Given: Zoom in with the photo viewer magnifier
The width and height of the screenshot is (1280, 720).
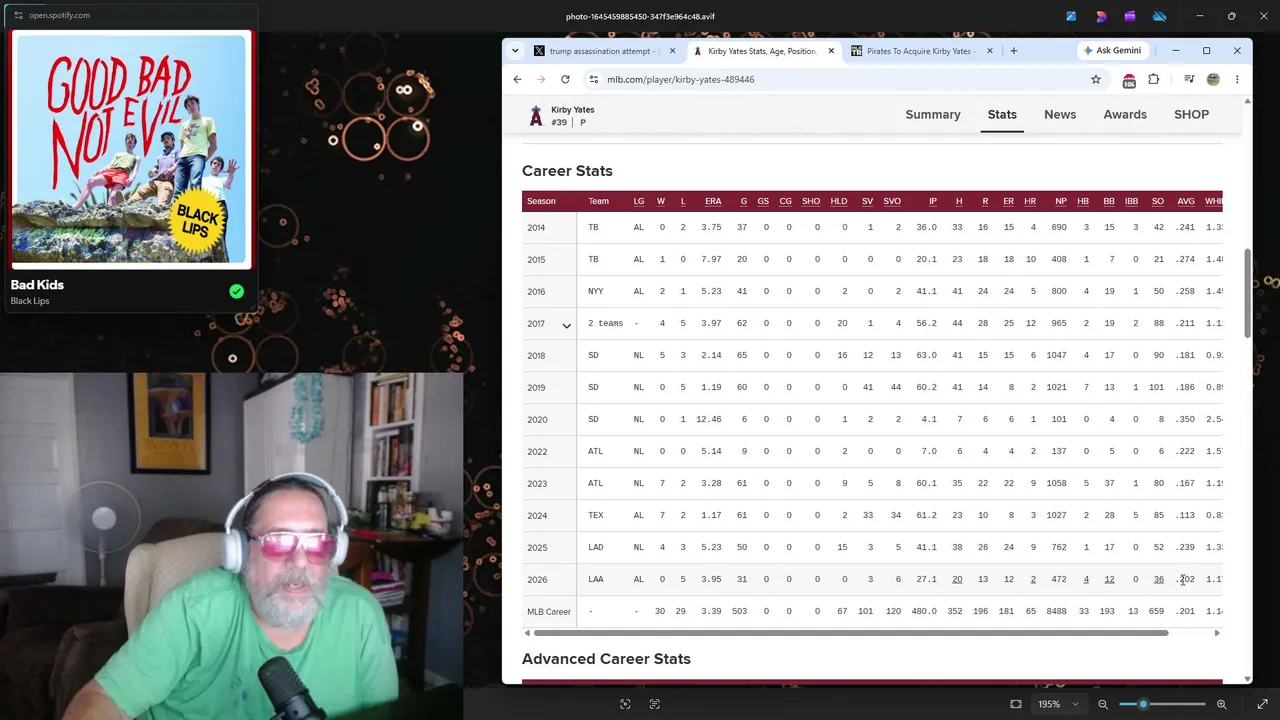Looking at the screenshot, I should coord(1221,704).
